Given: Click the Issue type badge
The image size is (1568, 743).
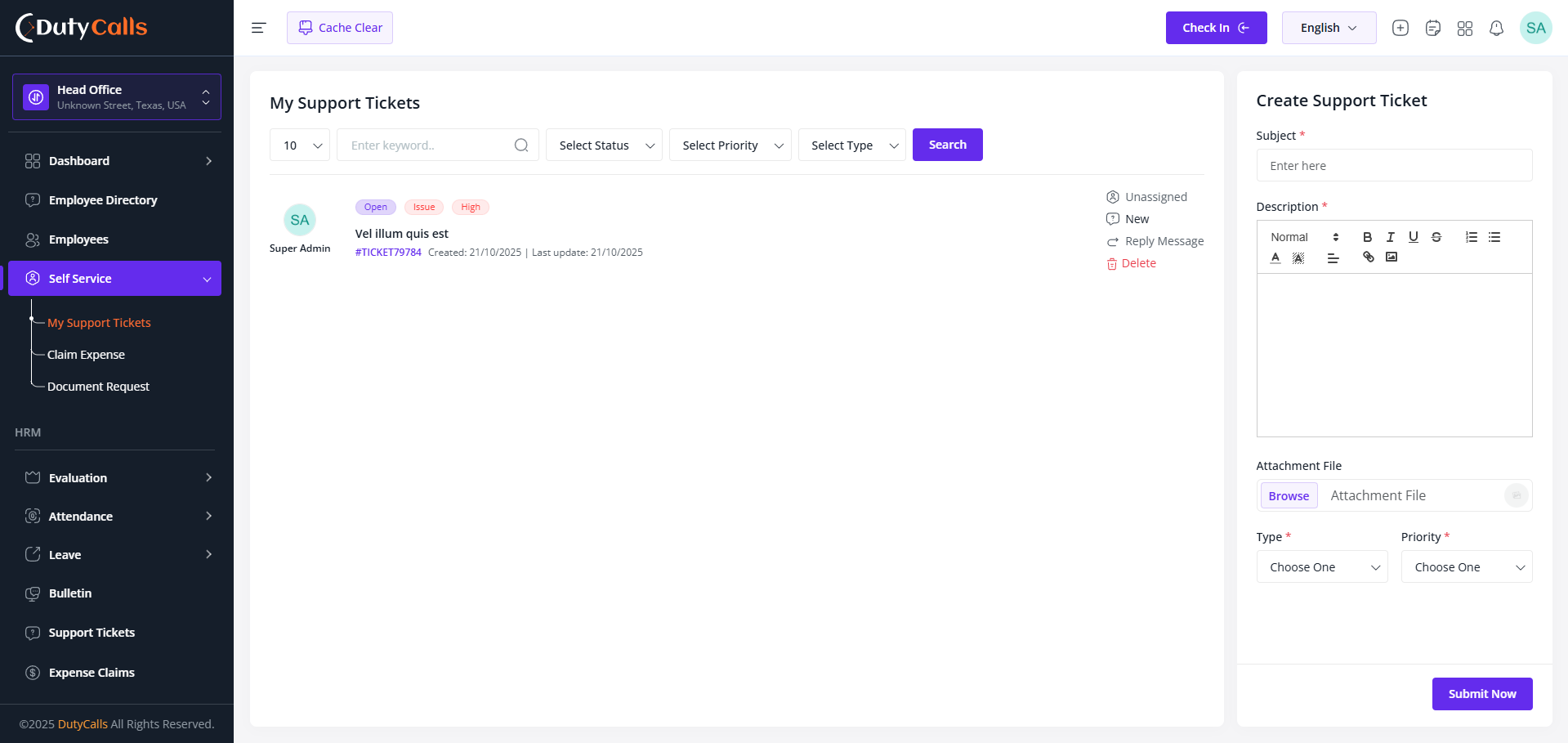Looking at the screenshot, I should point(424,208).
